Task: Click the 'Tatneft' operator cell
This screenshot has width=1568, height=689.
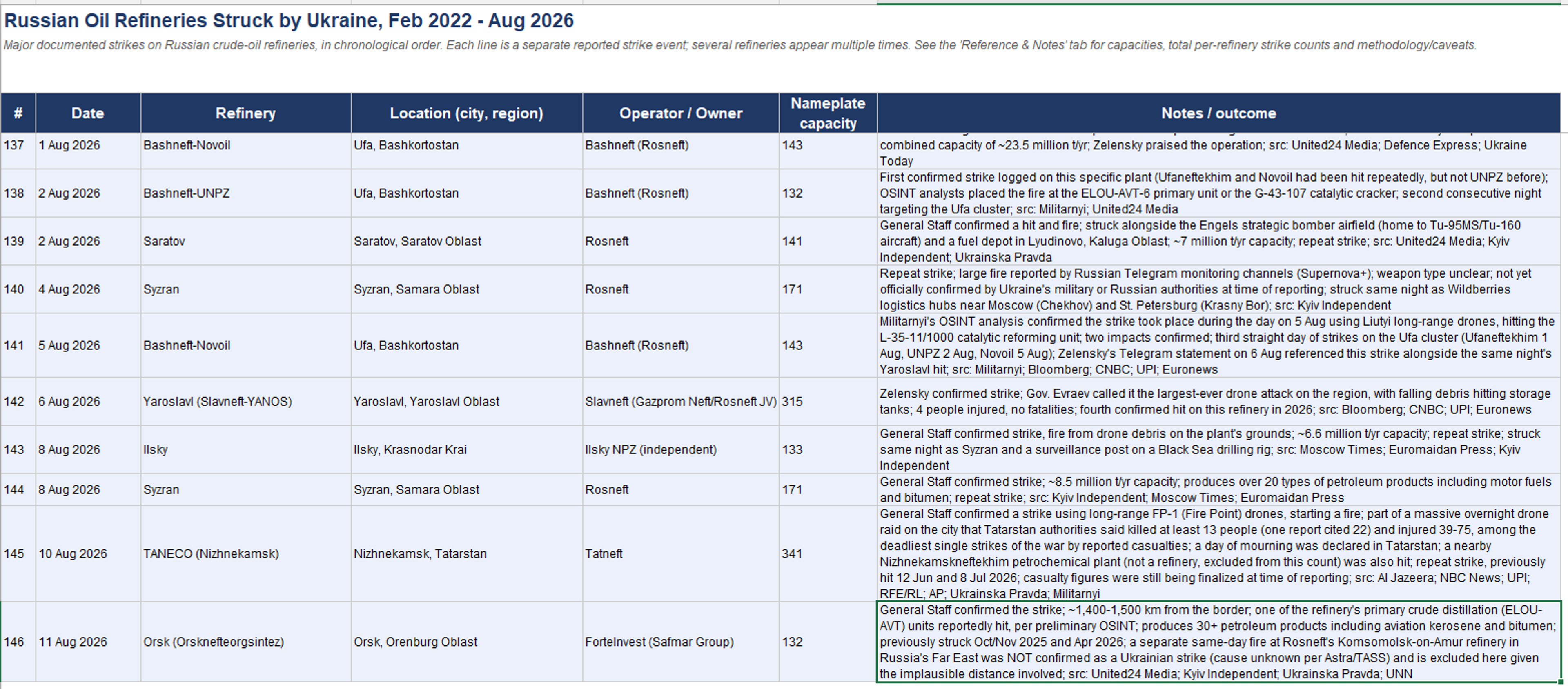Action: 681,554
